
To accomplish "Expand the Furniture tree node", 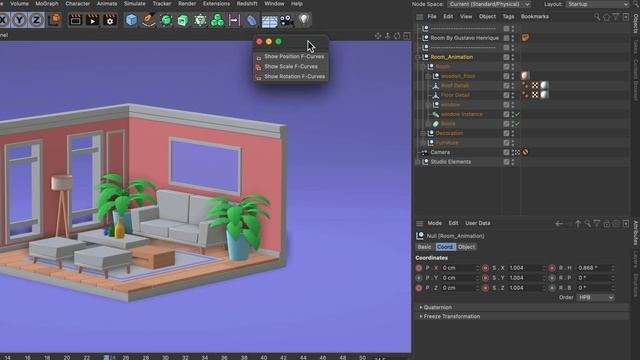I will point(423,143).
